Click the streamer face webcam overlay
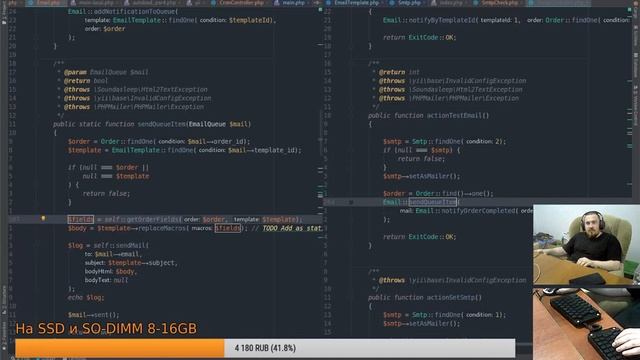The width and height of the screenshot is (640, 360). click(x=587, y=244)
